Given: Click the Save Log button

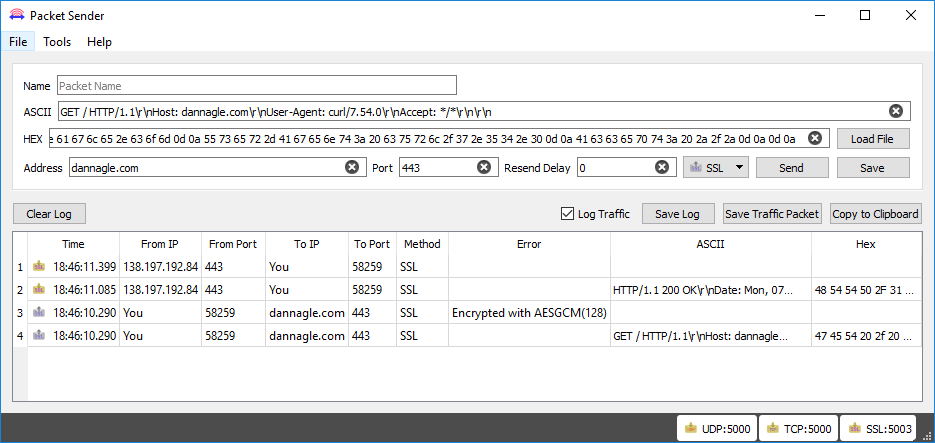Looking at the screenshot, I should [x=677, y=213].
